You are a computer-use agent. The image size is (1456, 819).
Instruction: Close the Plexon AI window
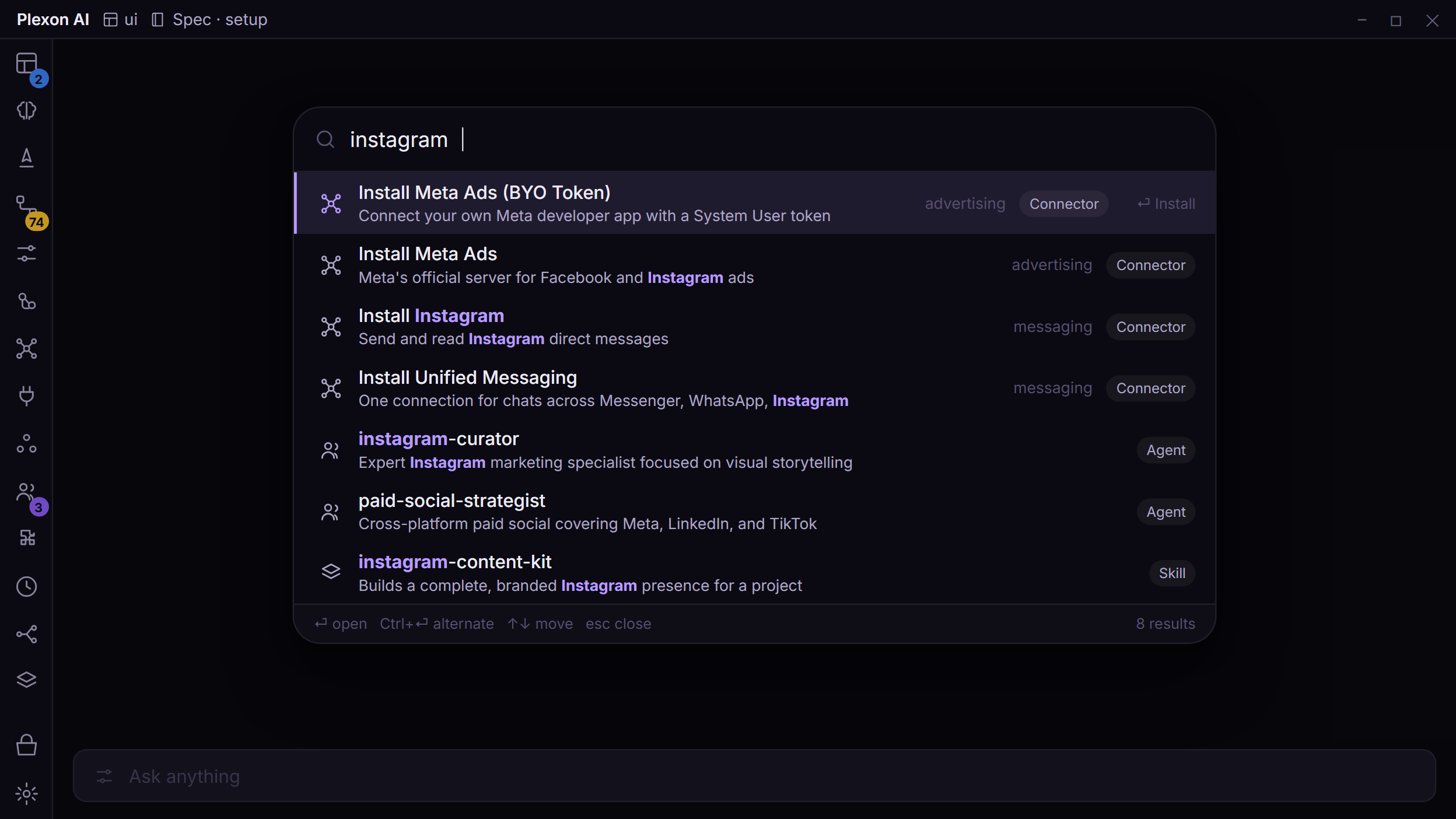[x=1432, y=21]
